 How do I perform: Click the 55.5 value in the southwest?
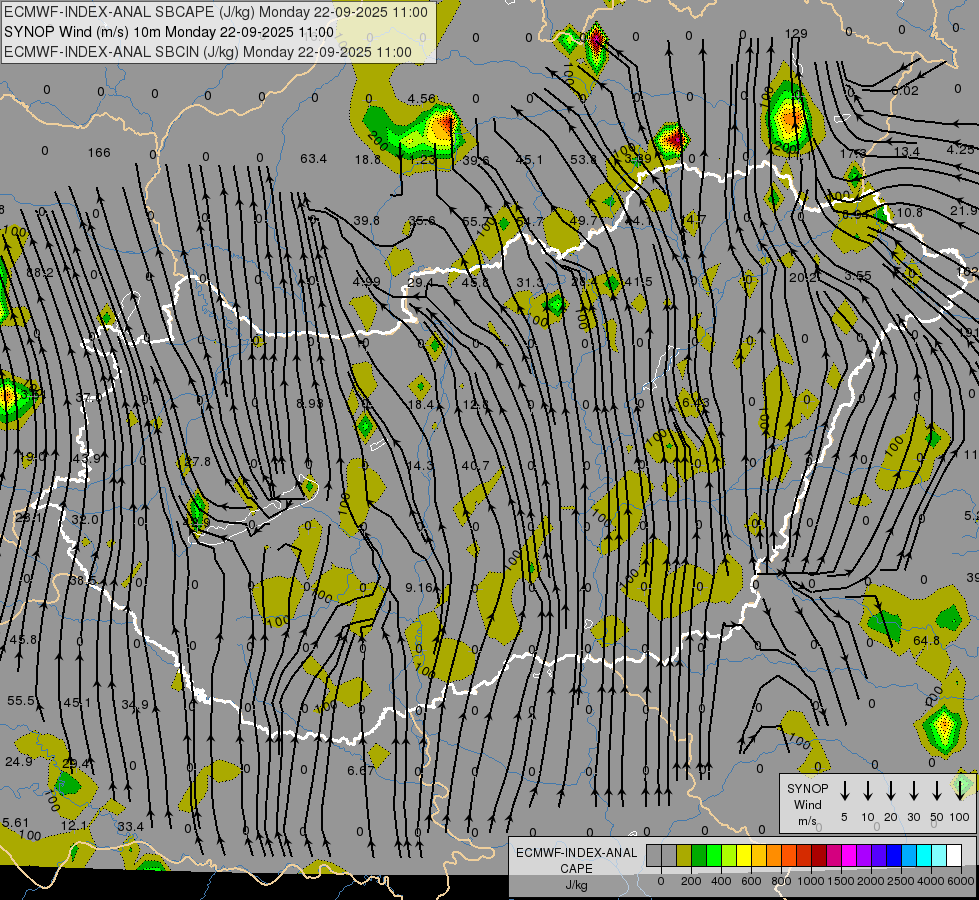click(x=21, y=700)
